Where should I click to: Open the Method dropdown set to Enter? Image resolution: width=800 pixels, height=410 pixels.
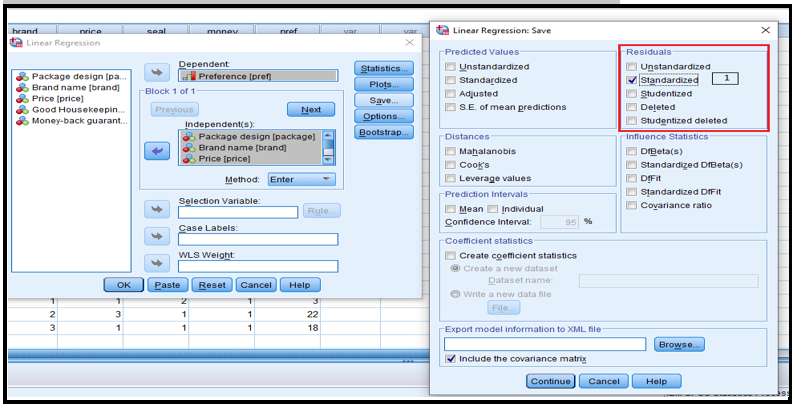[x=301, y=179]
